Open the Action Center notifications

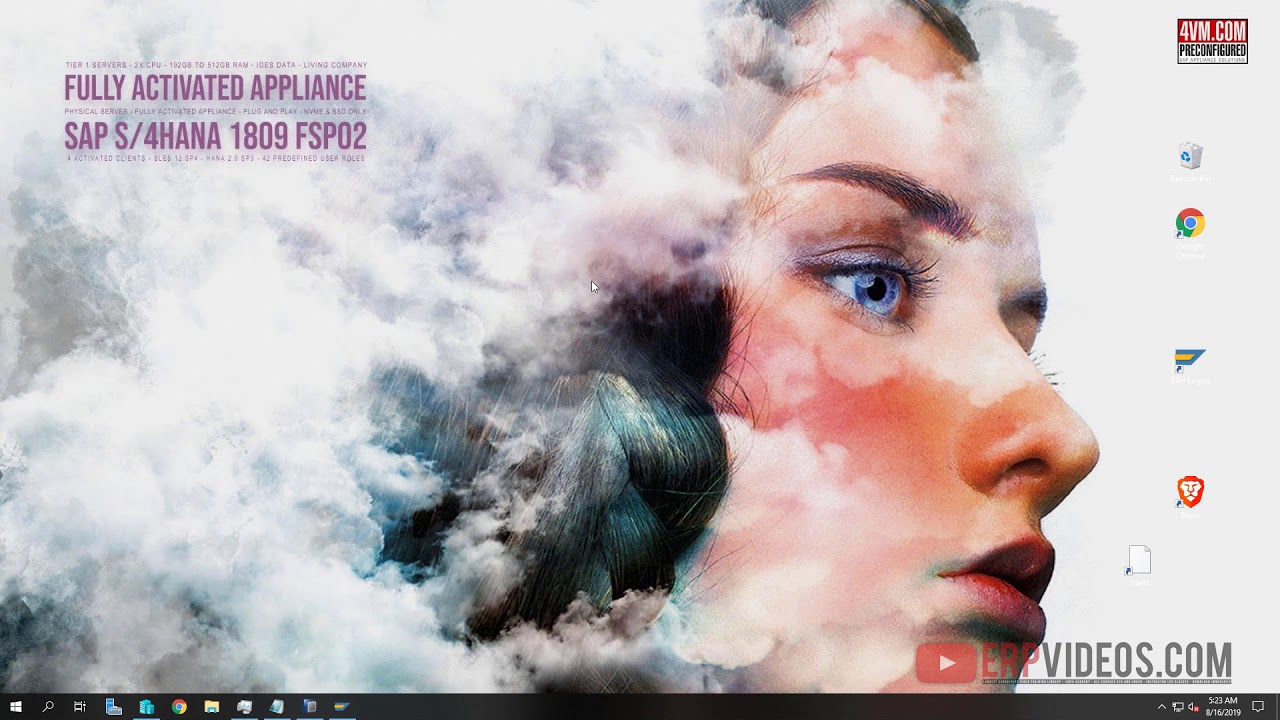tap(1258, 706)
